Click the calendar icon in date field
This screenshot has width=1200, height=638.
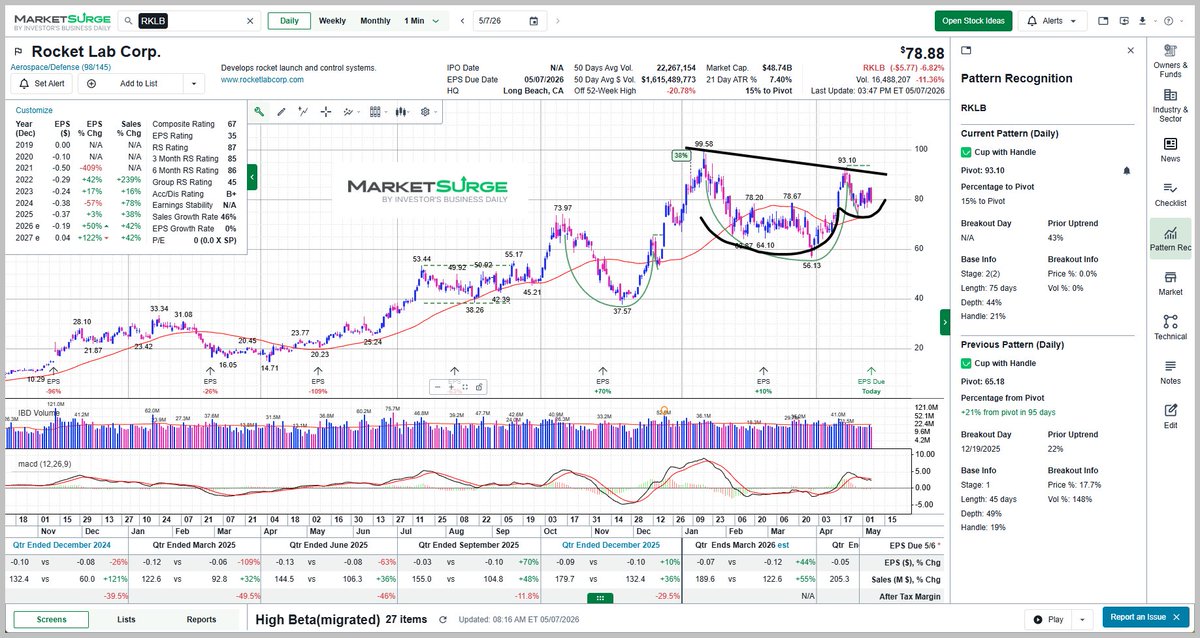coord(533,20)
